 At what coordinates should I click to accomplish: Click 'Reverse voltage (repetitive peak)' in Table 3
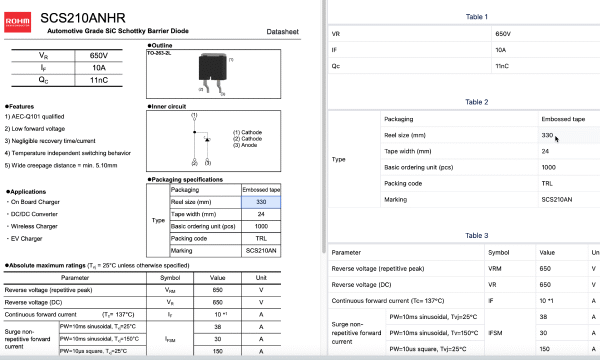[x=378, y=269]
